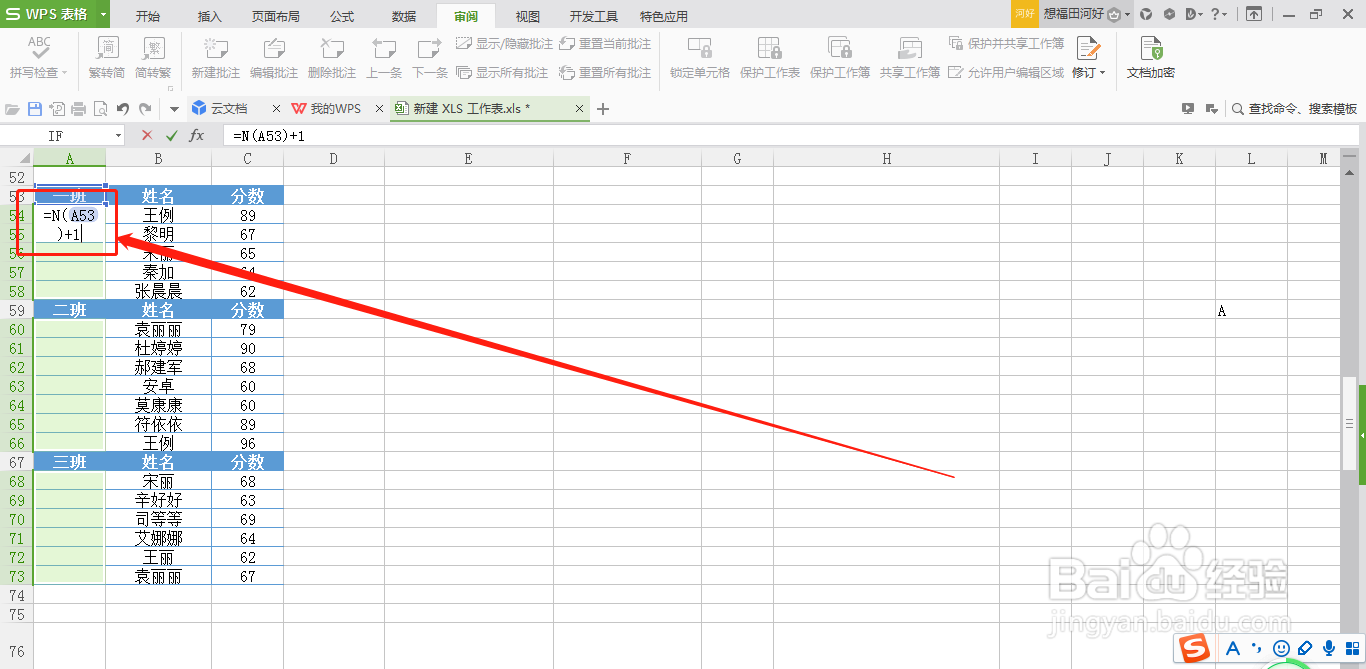
Task: Switch to the 数据 ribbon tab
Action: pyautogui.click(x=404, y=16)
